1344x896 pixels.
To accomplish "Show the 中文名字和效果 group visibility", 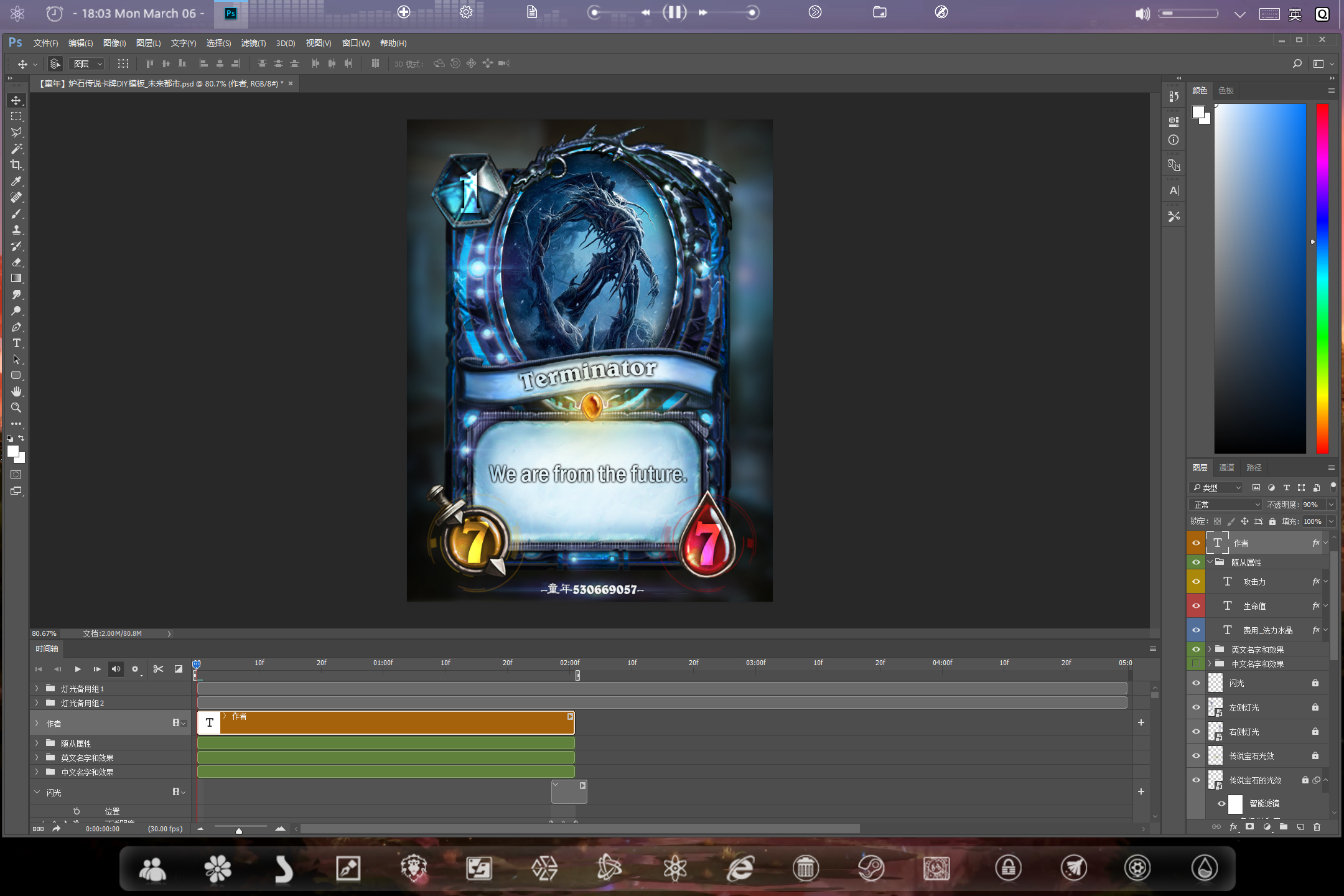I will [x=1196, y=664].
